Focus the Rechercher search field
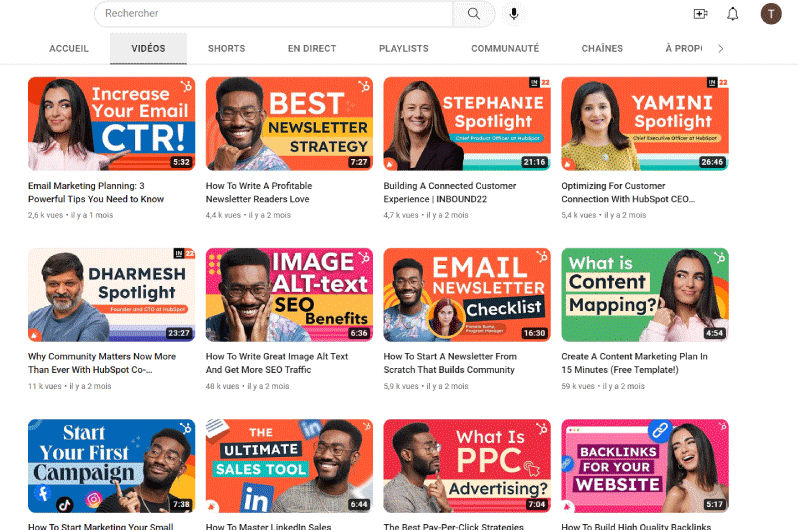 tap(273, 14)
